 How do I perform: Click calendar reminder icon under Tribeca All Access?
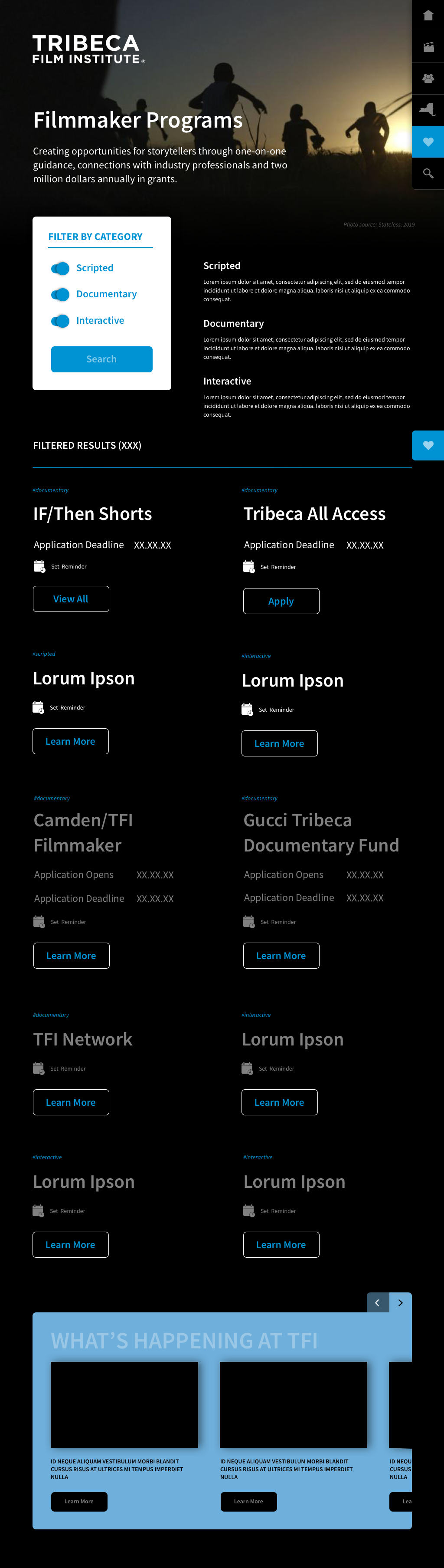point(249,567)
